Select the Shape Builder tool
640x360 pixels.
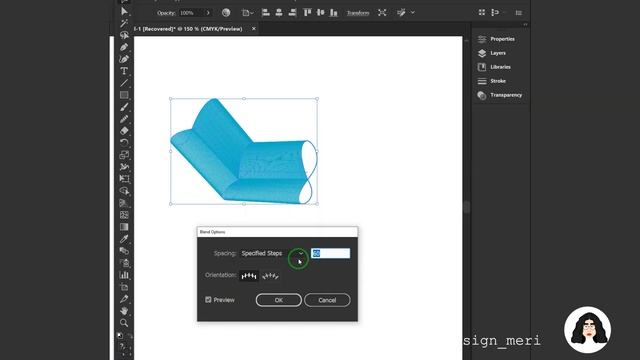tap(124, 191)
